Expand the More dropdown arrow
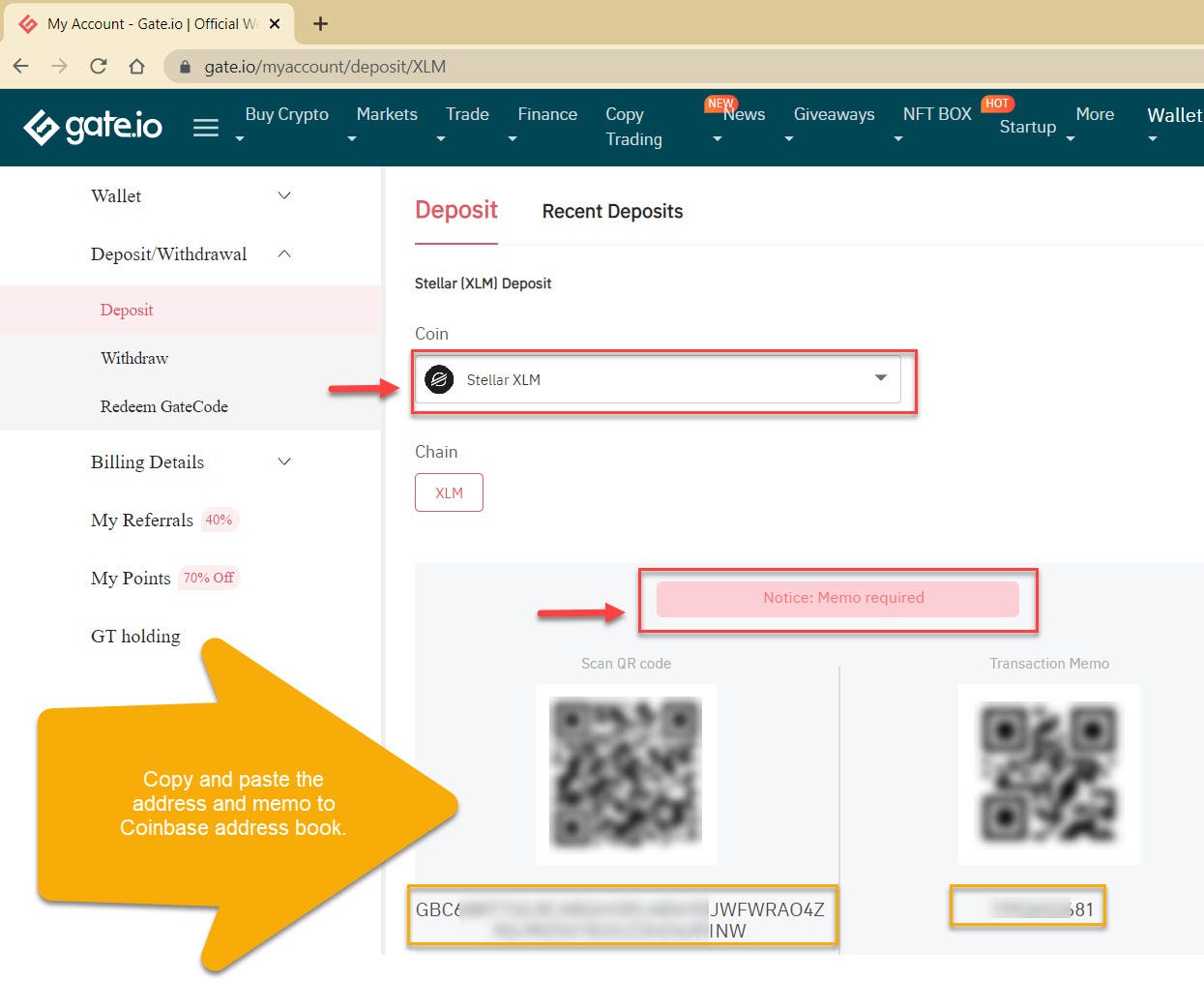Screen dimensions: 1204x982 [x=1071, y=139]
